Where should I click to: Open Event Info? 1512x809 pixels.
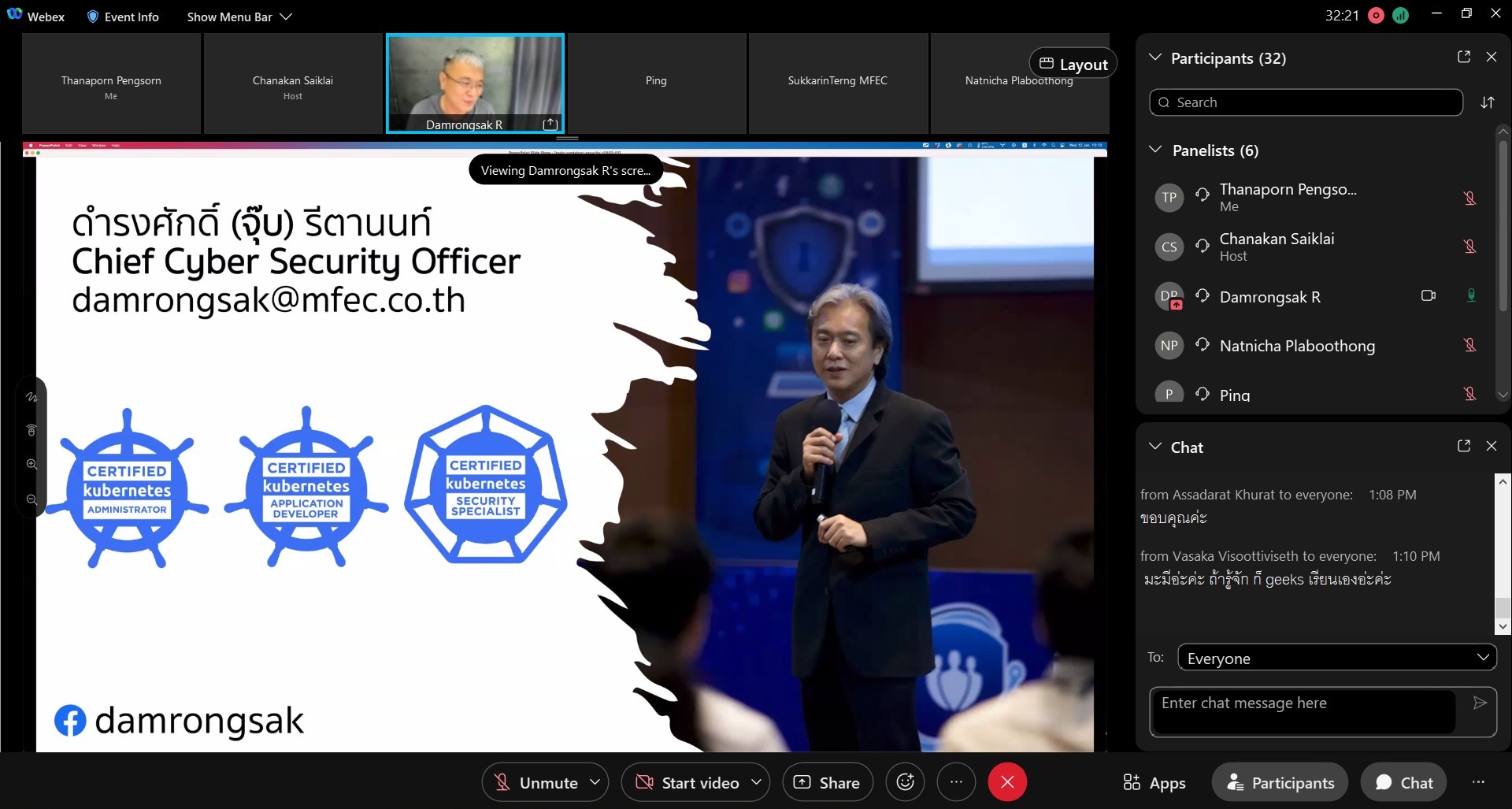coord(123,17)
